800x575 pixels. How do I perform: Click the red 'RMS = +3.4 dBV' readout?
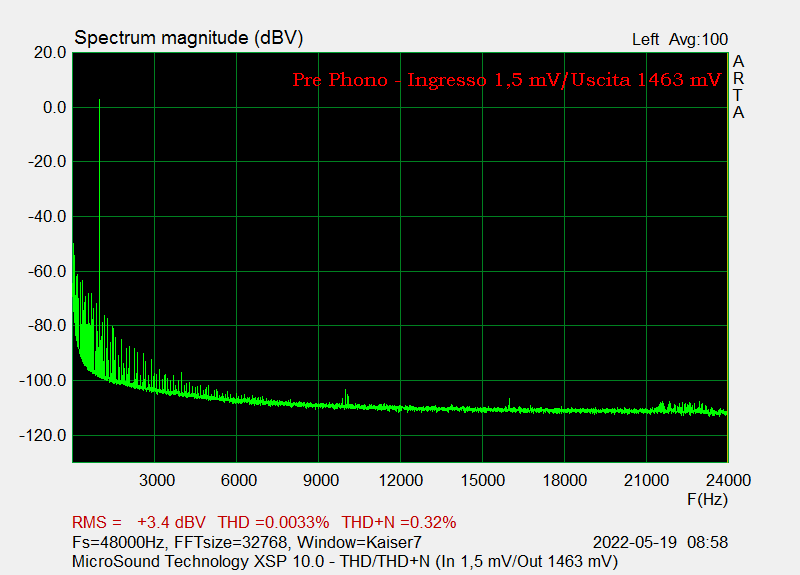click(x=138, y=522)
